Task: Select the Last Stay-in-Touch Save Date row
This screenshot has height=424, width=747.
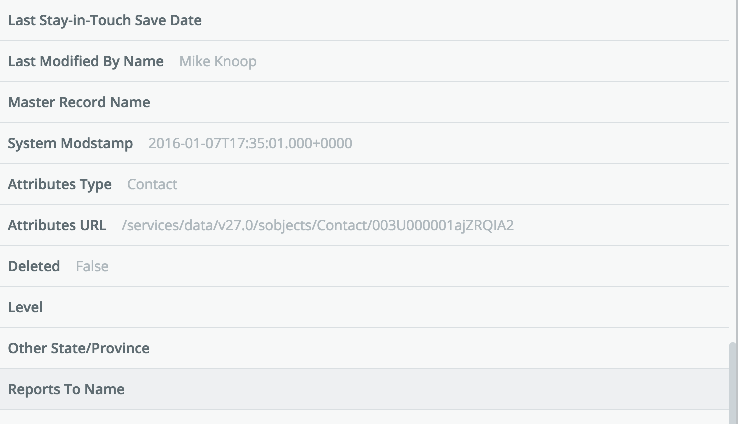Action: 364,20
